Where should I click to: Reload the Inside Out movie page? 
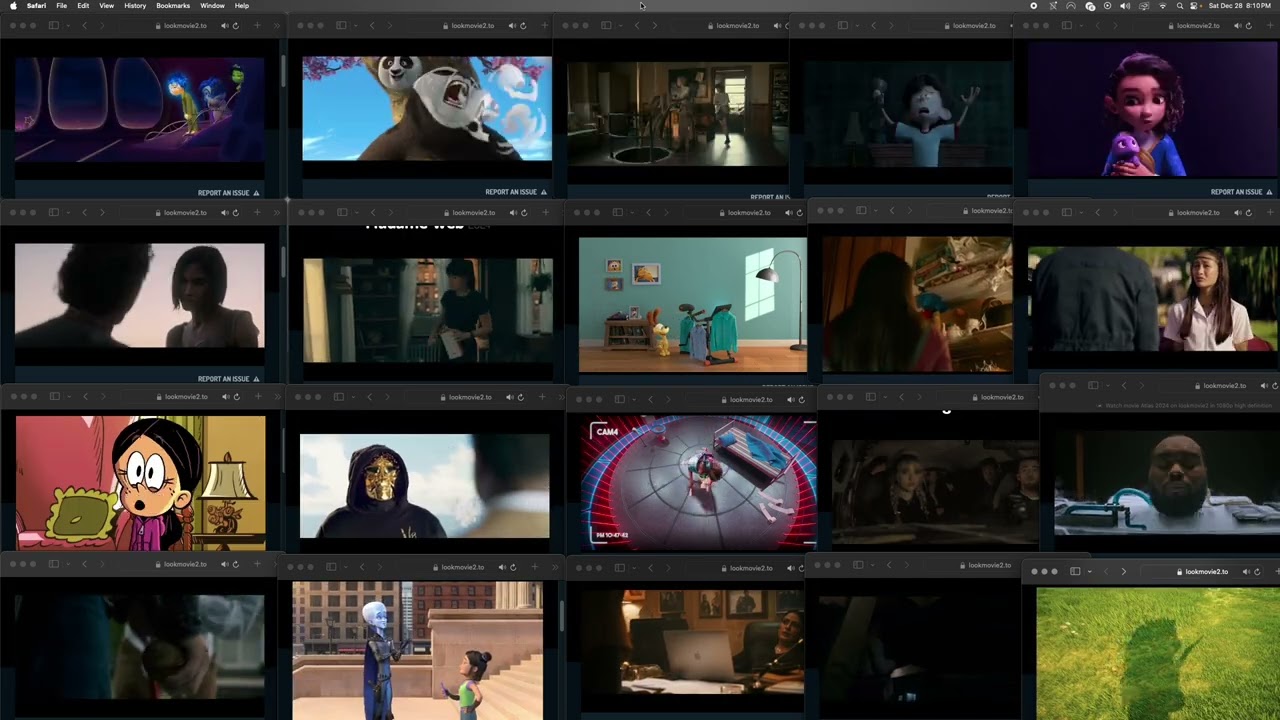(x=235, y=25)
